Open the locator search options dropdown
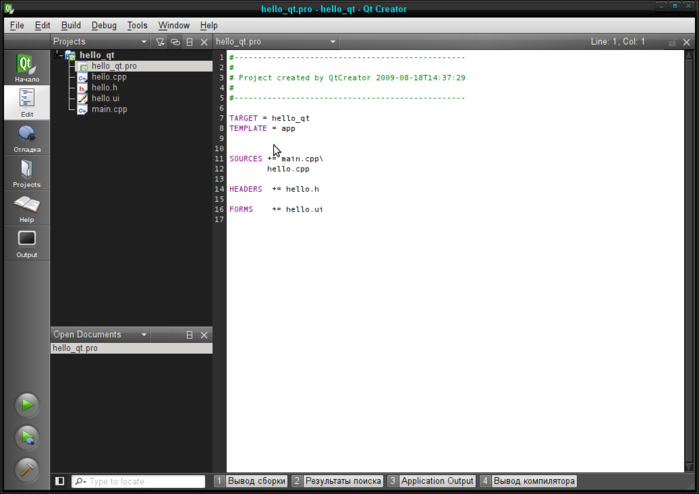 pos(81,481)
